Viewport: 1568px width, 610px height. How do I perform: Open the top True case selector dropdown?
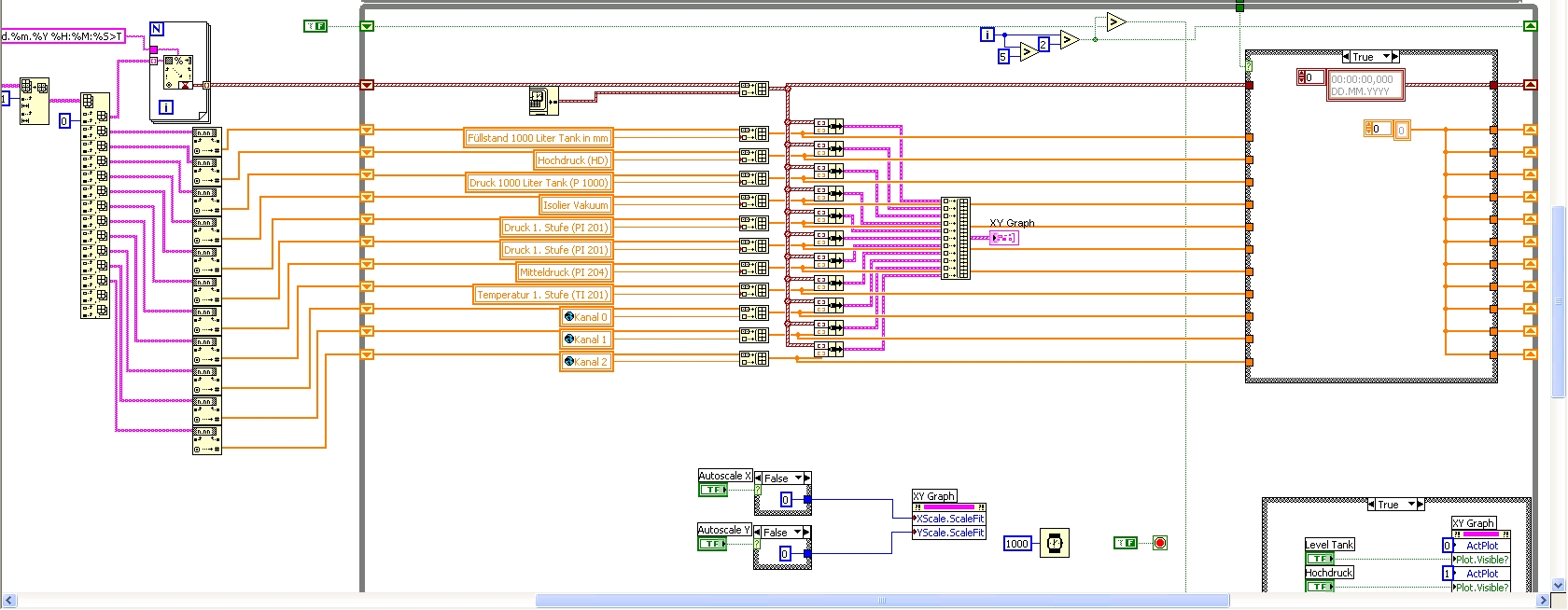(x=1386, y=57)
